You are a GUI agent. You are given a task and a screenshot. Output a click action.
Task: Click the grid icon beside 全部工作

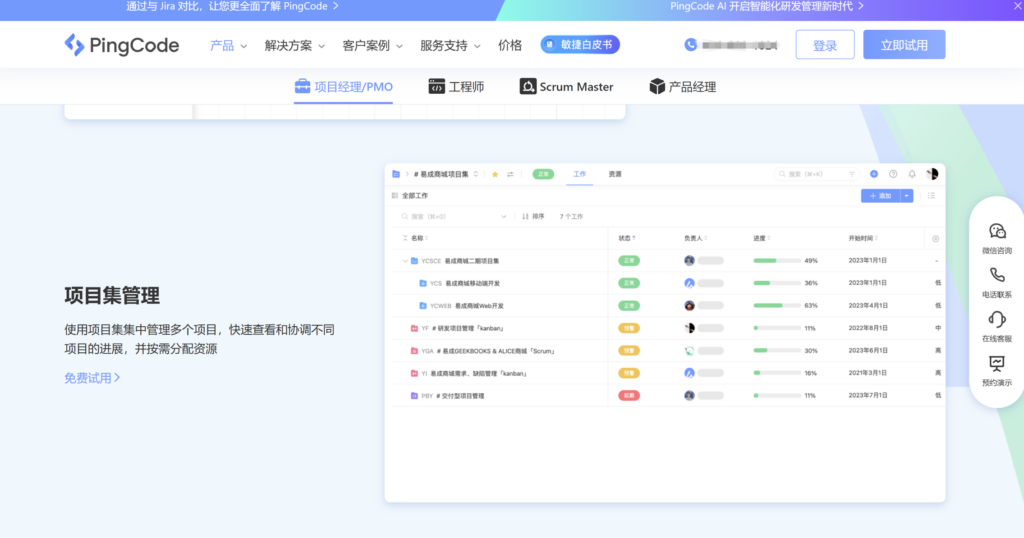click(394, 196)
